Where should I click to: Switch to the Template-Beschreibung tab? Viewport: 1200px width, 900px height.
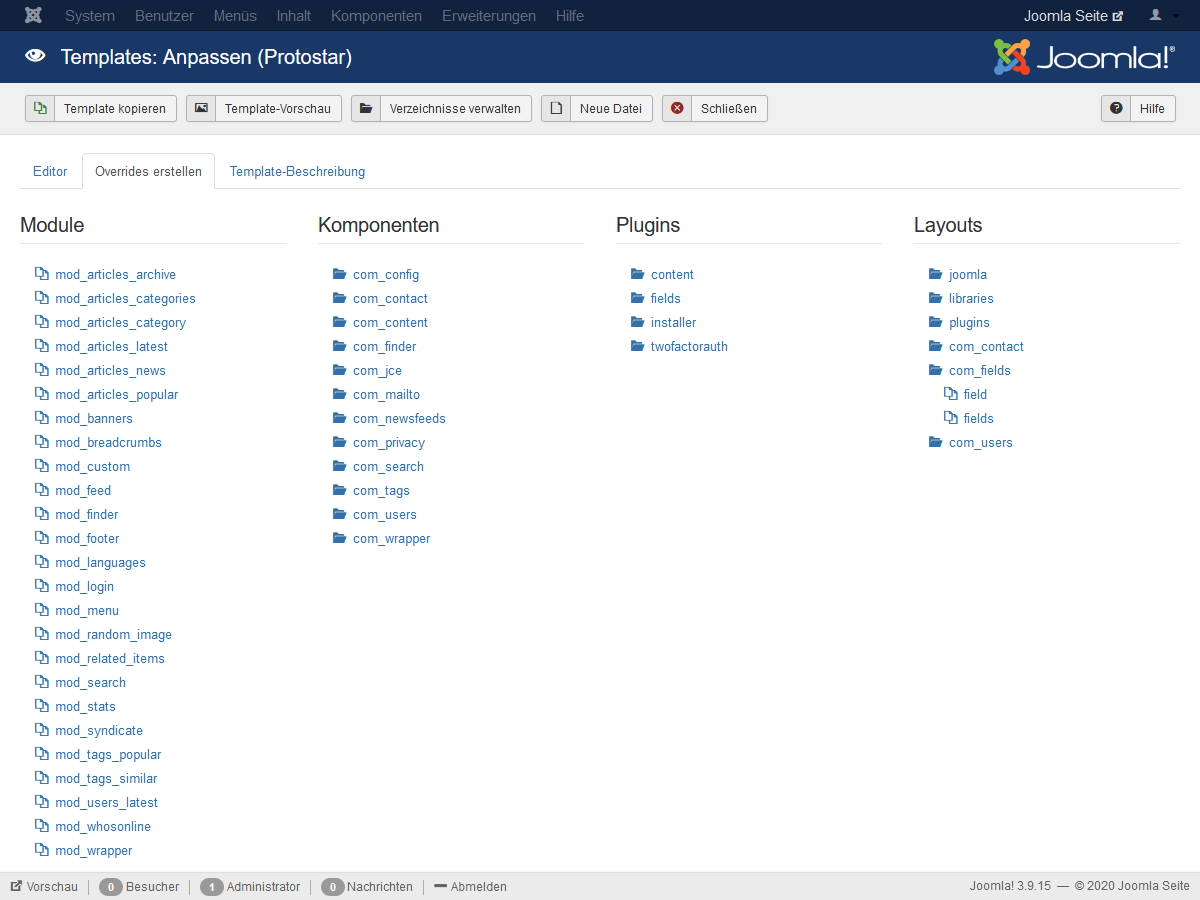click(297, 171)
